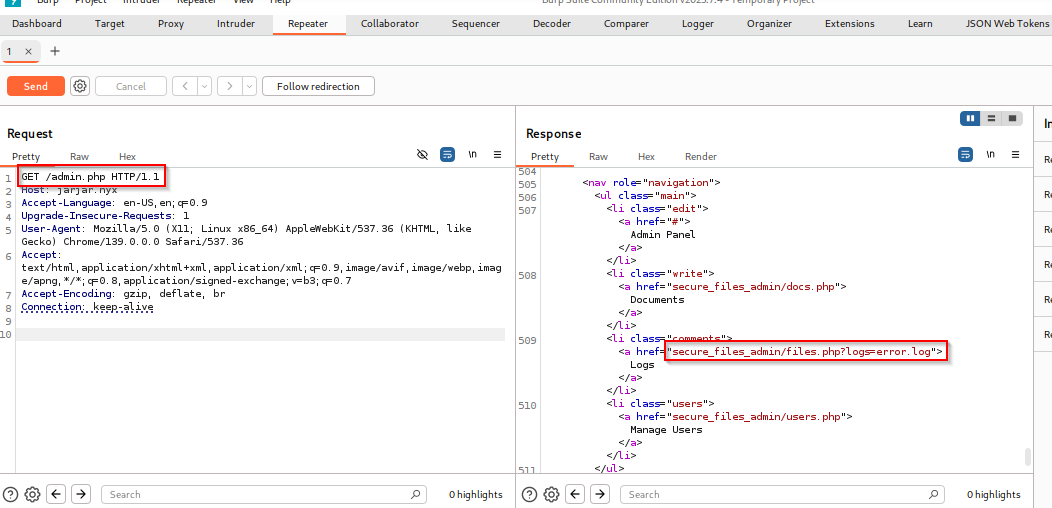Expand the forward history dropdown arrow
This screenshot has width=1052, height=508.
249,86
